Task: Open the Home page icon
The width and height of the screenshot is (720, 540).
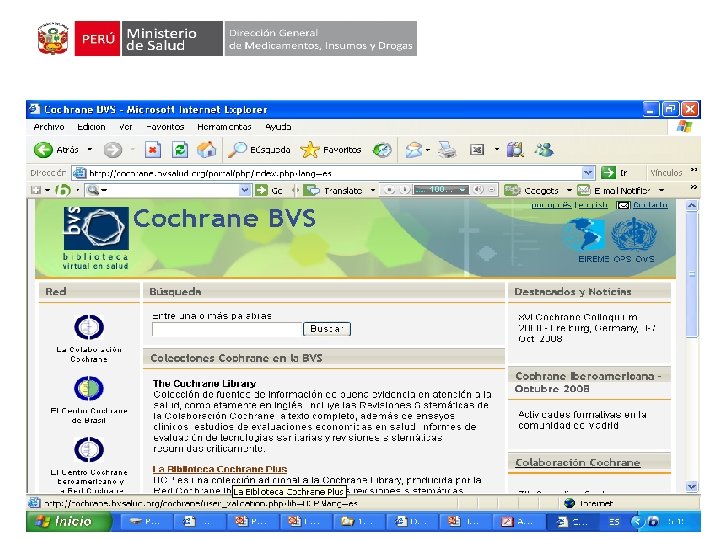Action: coord(207,150)
